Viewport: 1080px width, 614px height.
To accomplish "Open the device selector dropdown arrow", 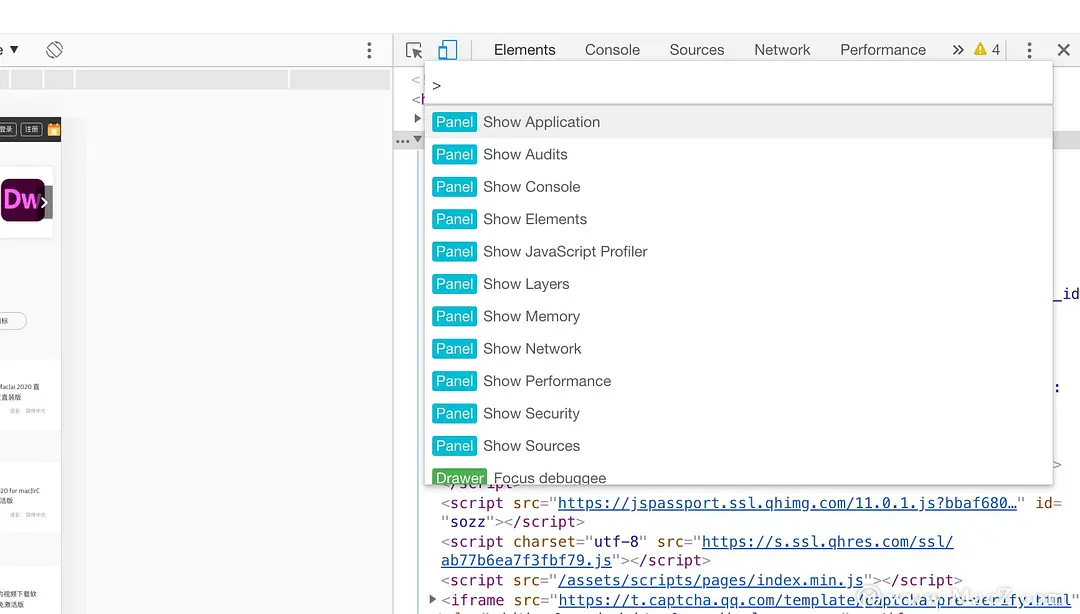I will pos(14,50).
